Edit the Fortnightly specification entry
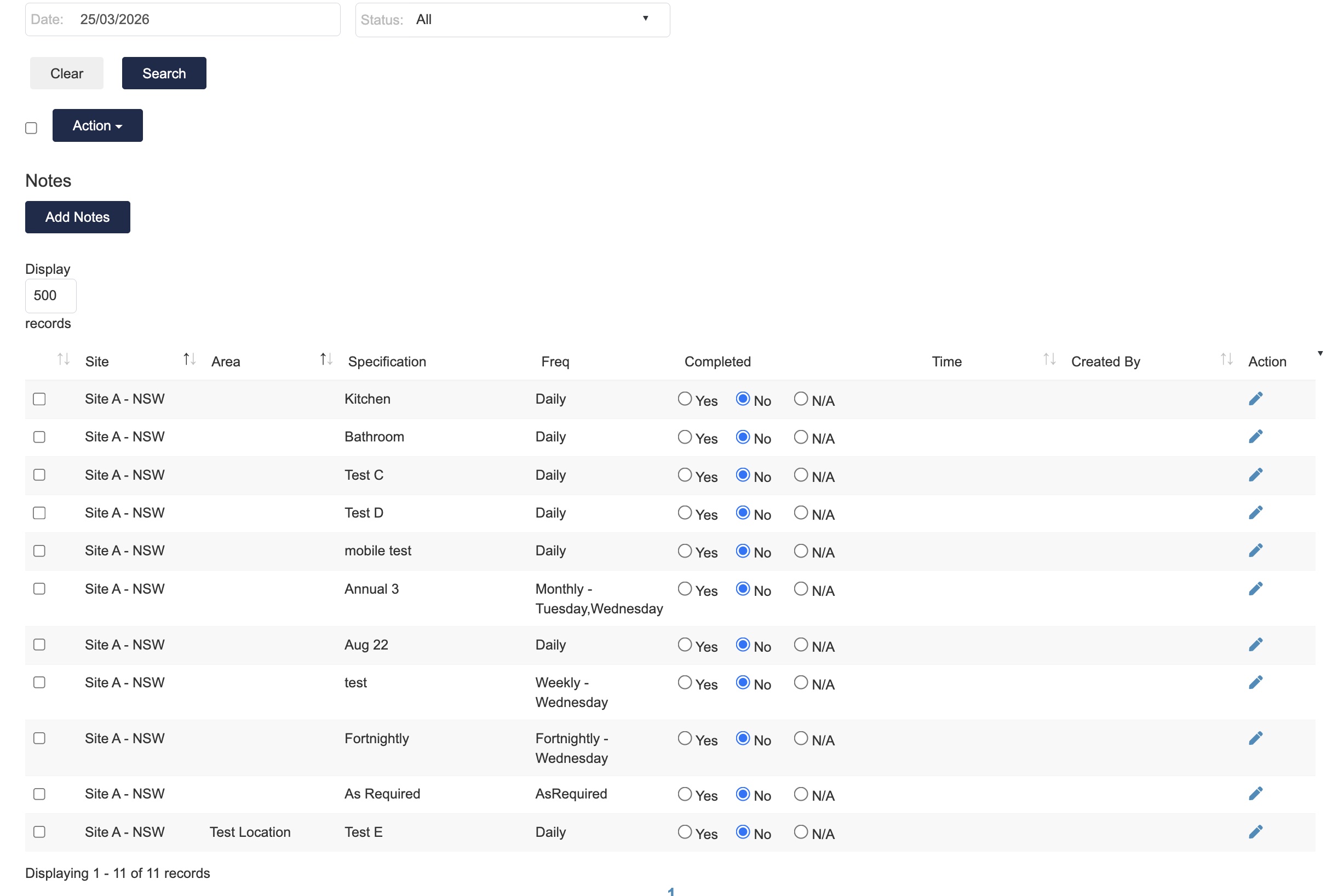Screen dimensions: 1344x896 1255,738
